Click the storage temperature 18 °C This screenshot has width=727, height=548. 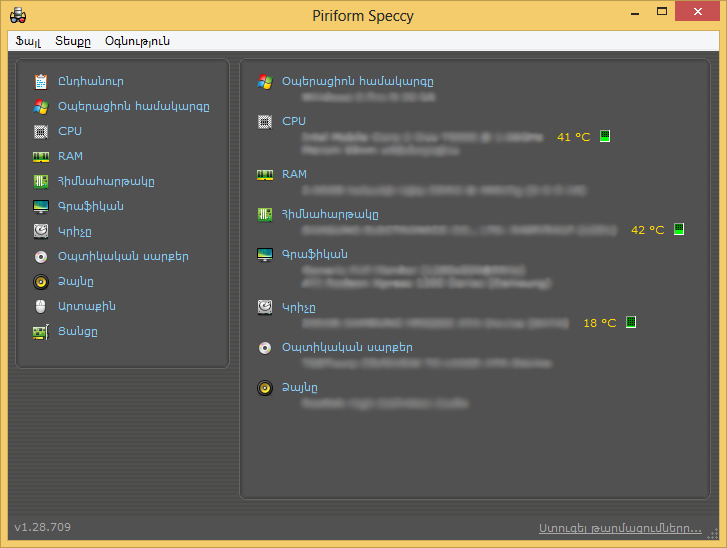[599, 323]
